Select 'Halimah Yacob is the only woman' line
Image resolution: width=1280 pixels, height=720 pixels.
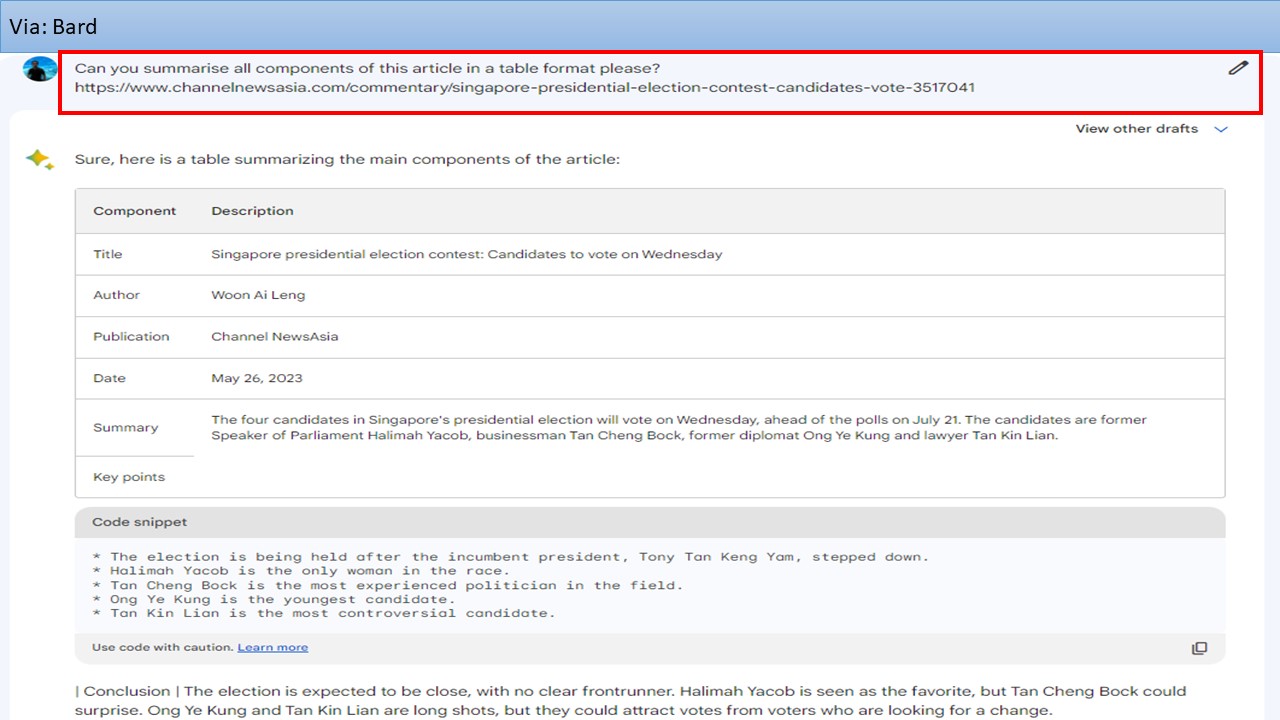tap(300, 571)
